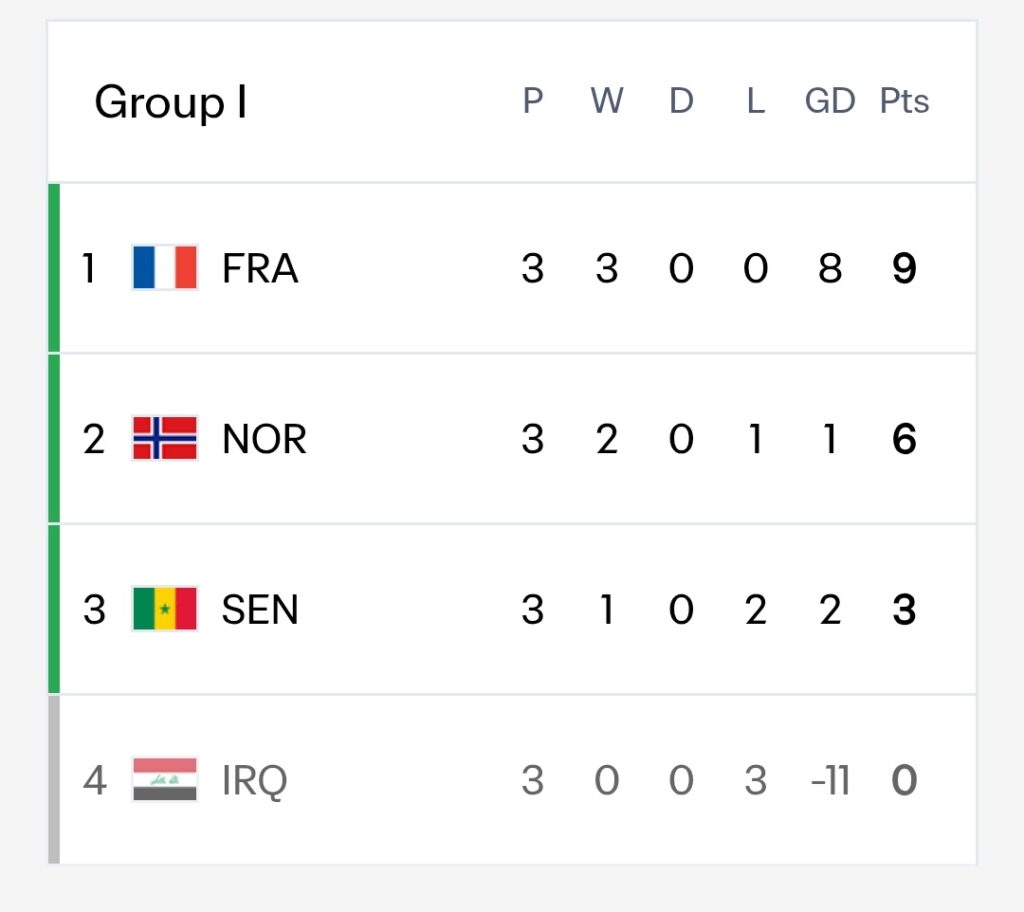Click the gray bar beside Iraq row
The height and width of the screenshot is (912, 1024).
point(54,779)
